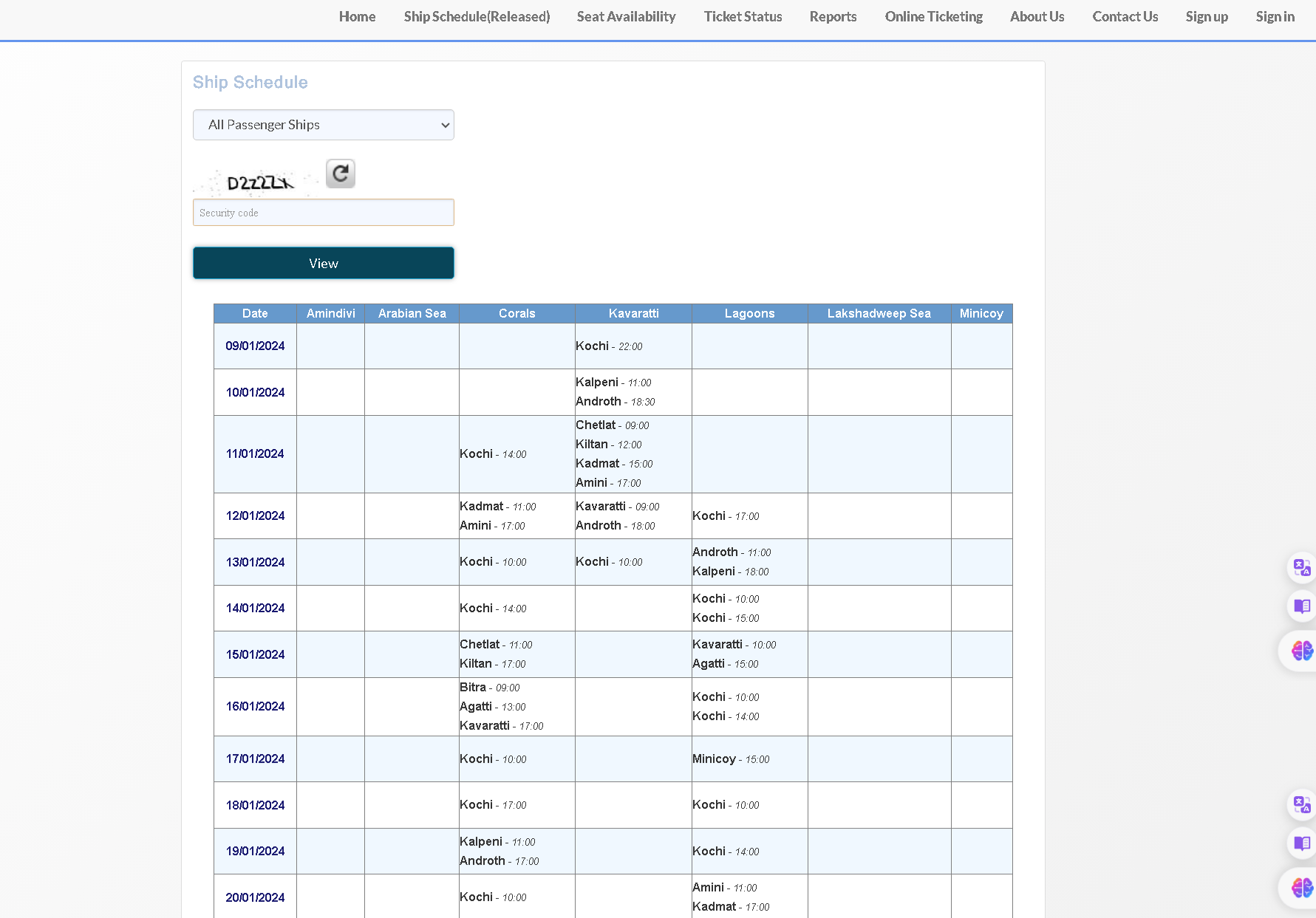
Task: Click the Date column header
Action: coord(255,313)
